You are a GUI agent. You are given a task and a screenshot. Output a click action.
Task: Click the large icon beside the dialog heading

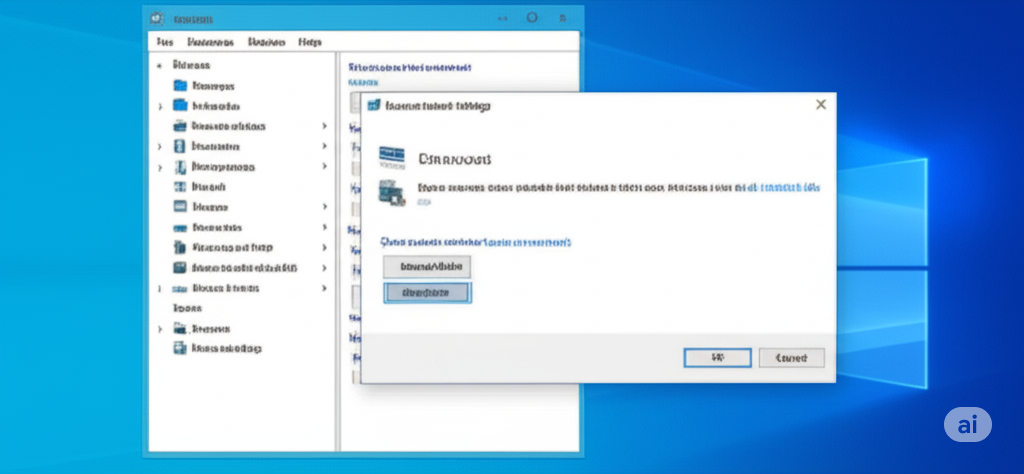click(x=392, y=157)
